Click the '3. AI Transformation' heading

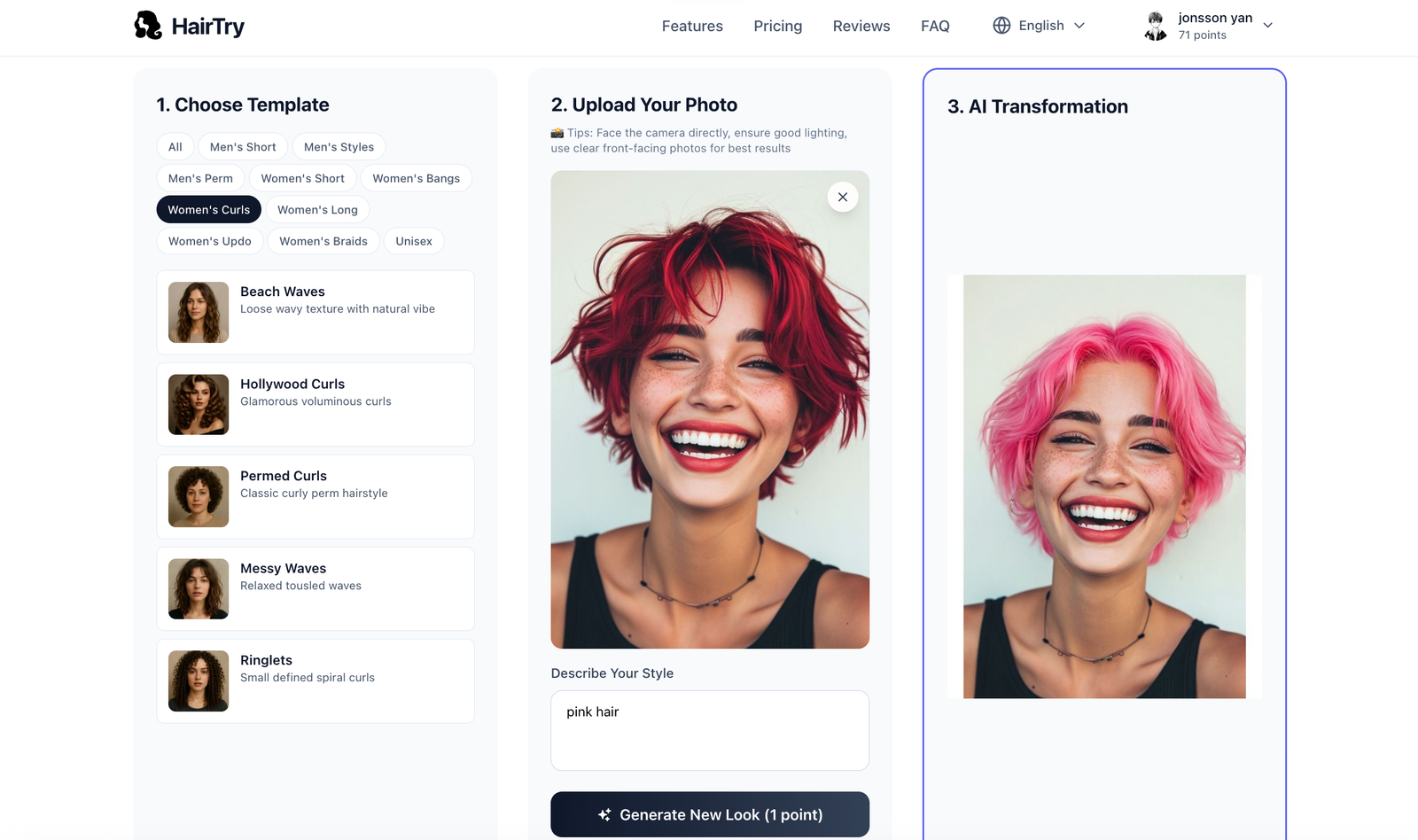tap(1038, 106)
